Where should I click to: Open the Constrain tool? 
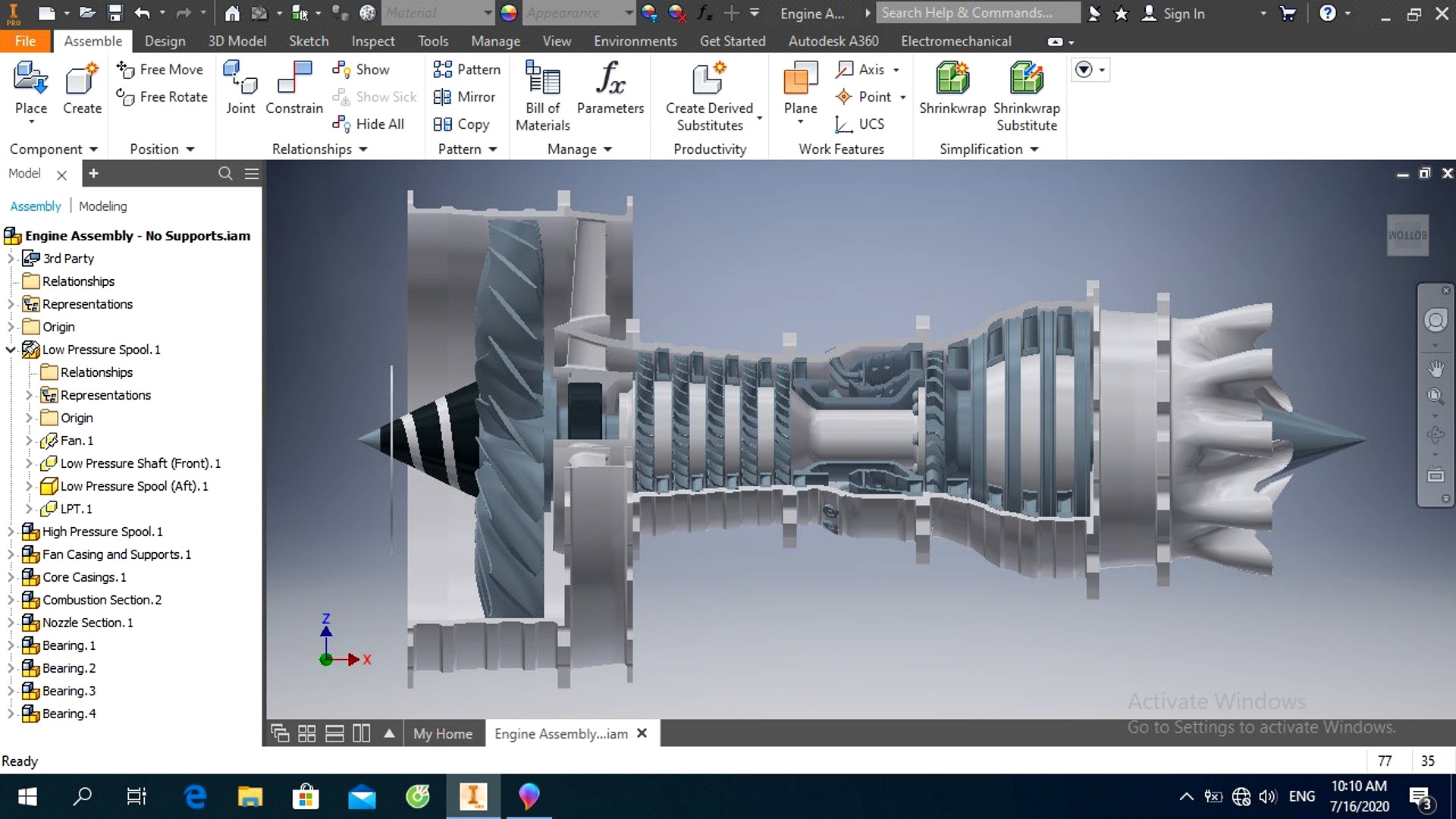point(293,87)
